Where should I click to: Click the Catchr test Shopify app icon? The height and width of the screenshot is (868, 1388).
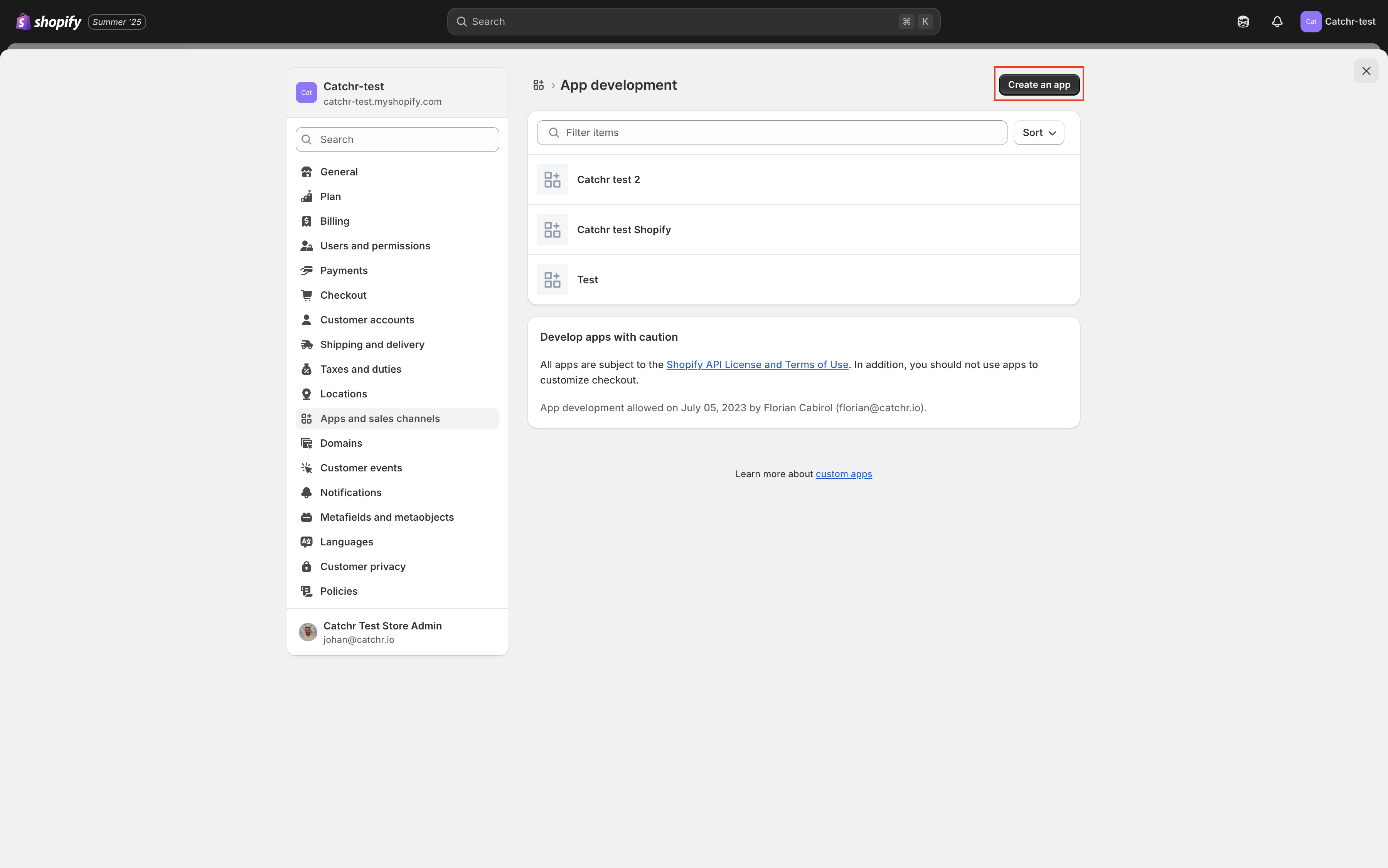[552, 230]
